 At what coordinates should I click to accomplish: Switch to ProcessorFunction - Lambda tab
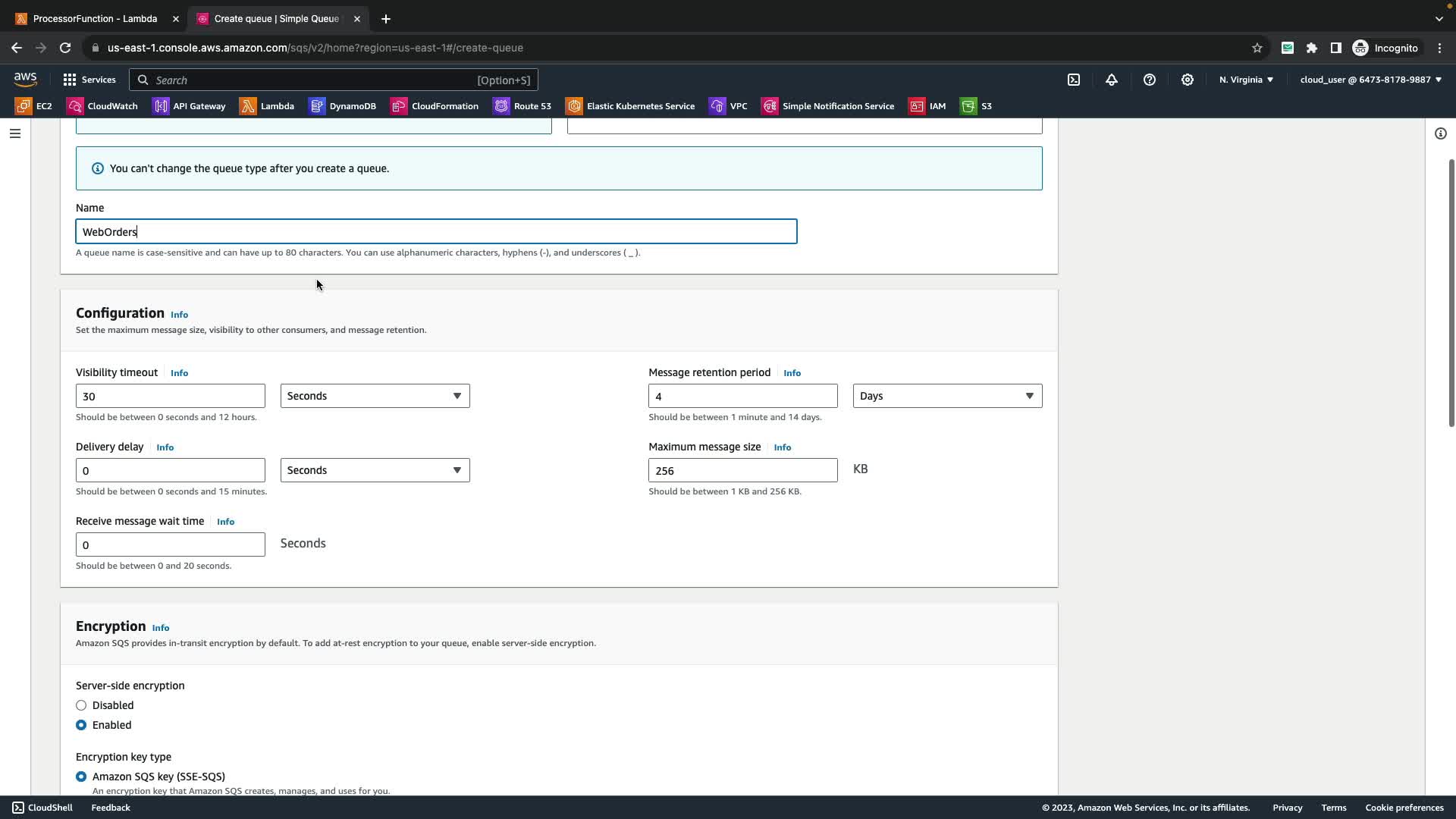pos(95,18)
